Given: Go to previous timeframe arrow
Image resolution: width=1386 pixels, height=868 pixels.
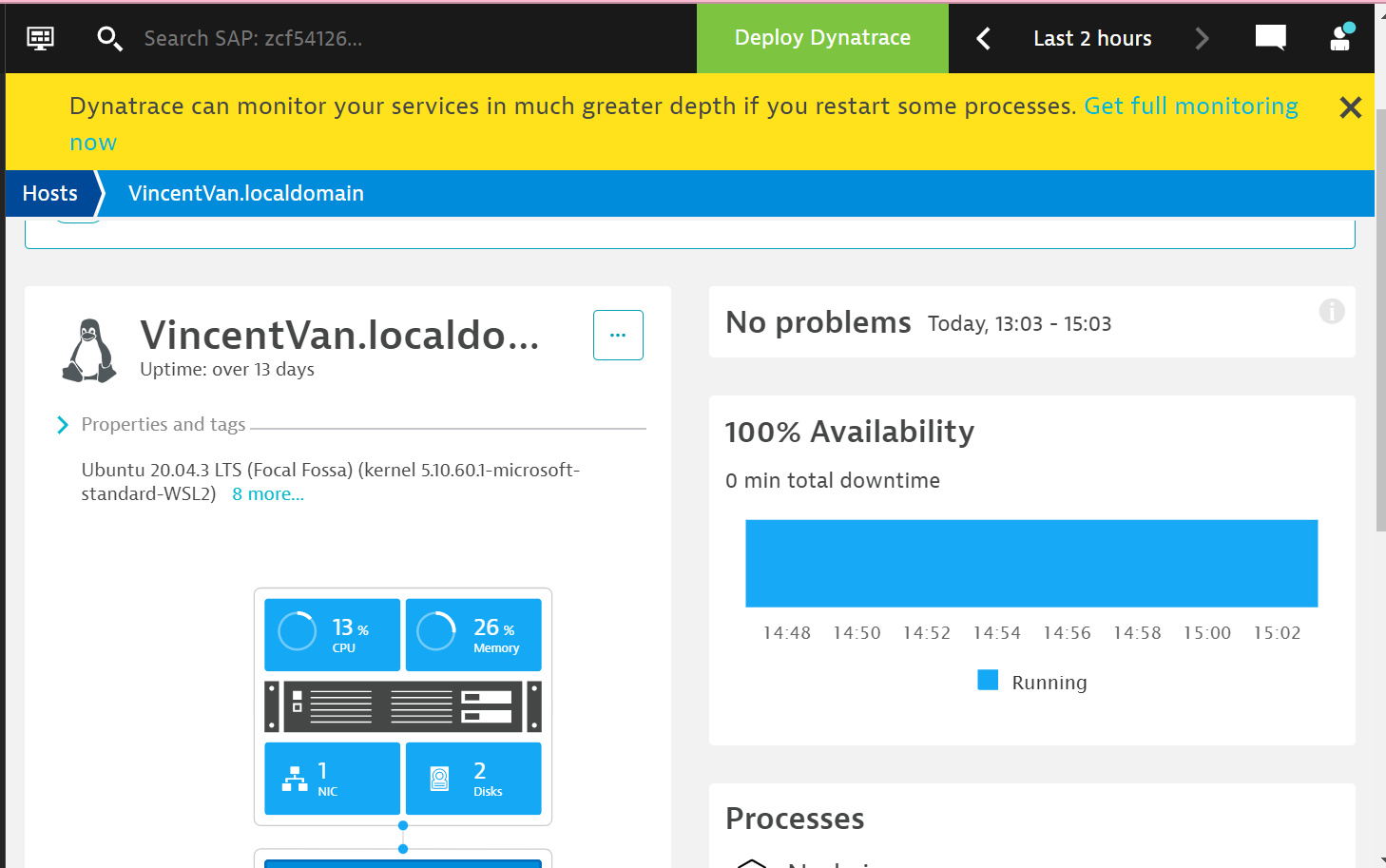Looking at the screenshot, I should pyautogui.click(x=984, y=38).
